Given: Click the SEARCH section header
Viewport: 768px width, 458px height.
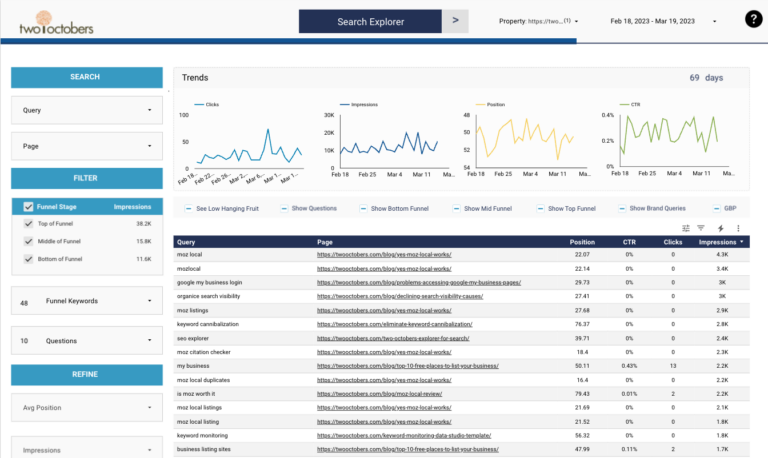Looking at the screenshot, I should click(x=87, y=77).
